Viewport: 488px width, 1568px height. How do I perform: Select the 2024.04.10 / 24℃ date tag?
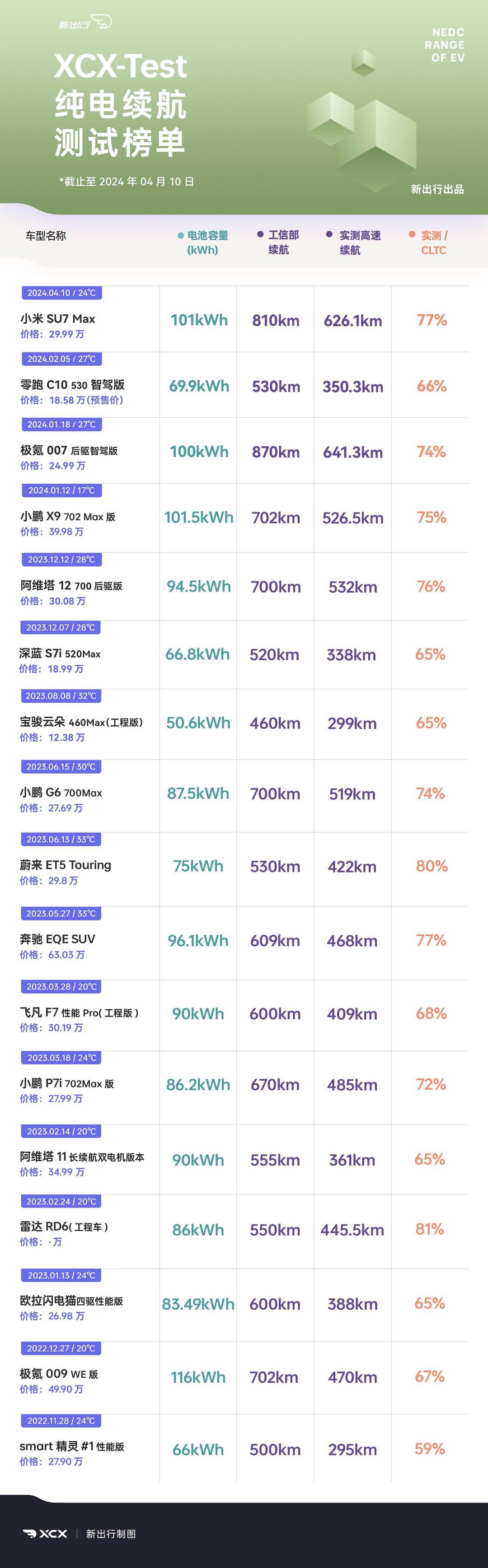[61, 293]
